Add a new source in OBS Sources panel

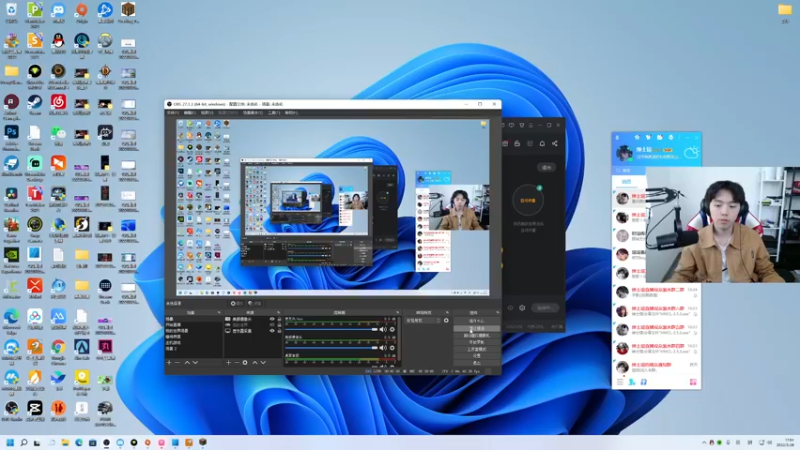tap(229, 363)
